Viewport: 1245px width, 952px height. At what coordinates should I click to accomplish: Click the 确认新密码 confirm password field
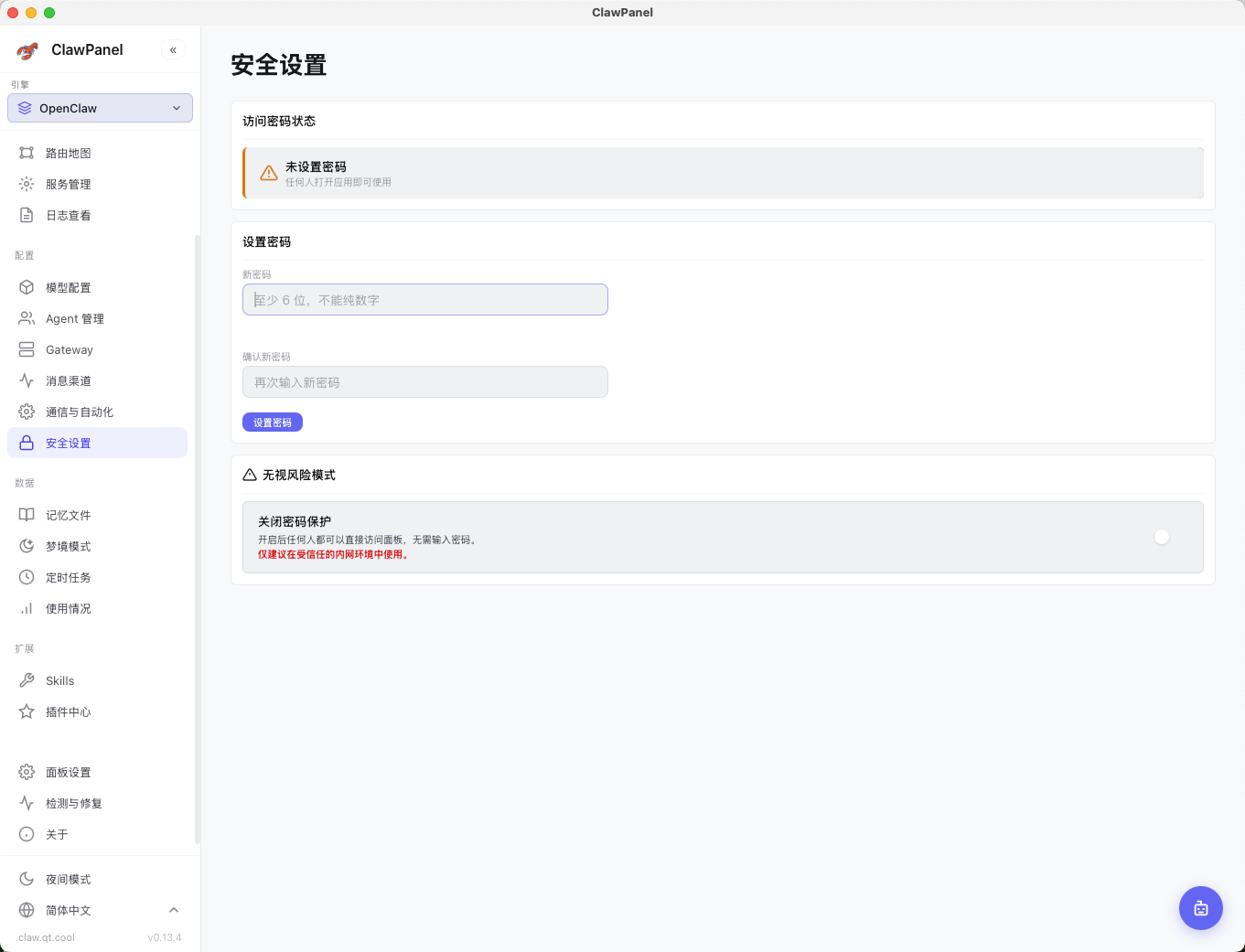point(424,382)
